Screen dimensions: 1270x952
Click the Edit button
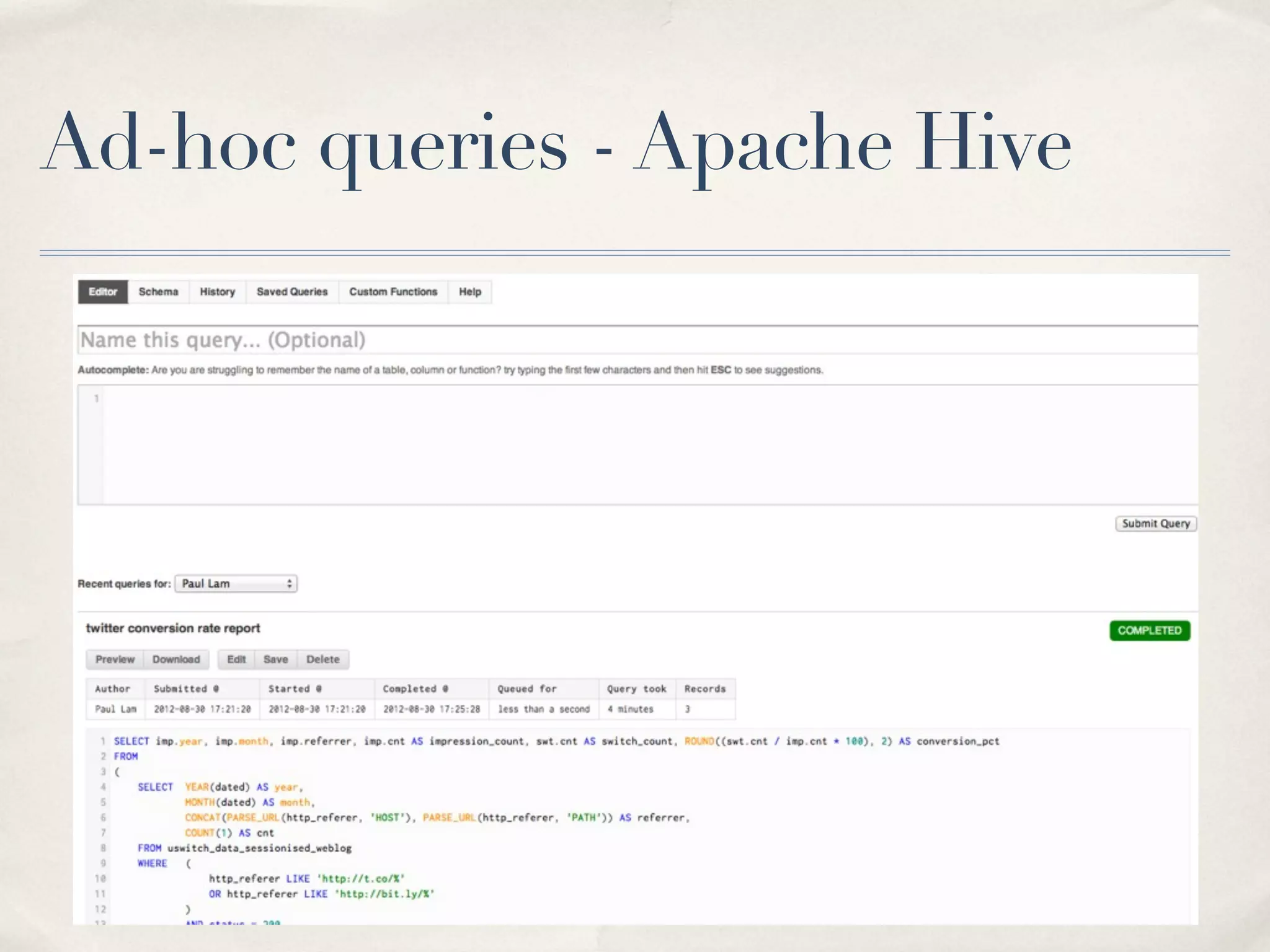pyautogui.click(x=236, y=659)
